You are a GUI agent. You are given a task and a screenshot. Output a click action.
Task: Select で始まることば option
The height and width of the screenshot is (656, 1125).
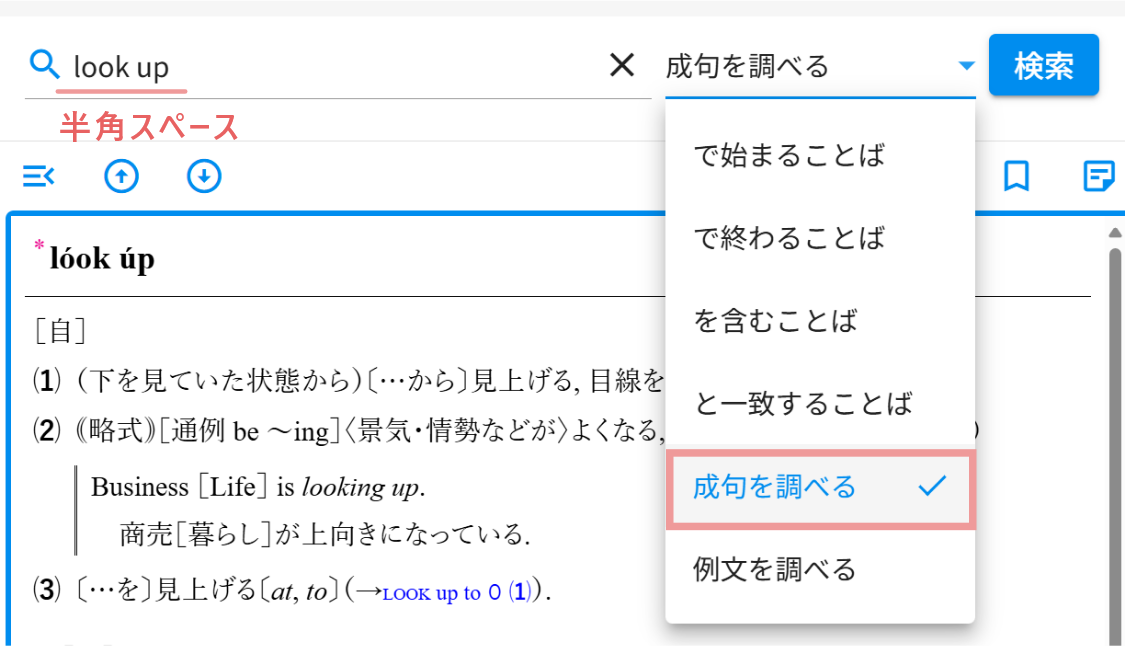[820, 155]
